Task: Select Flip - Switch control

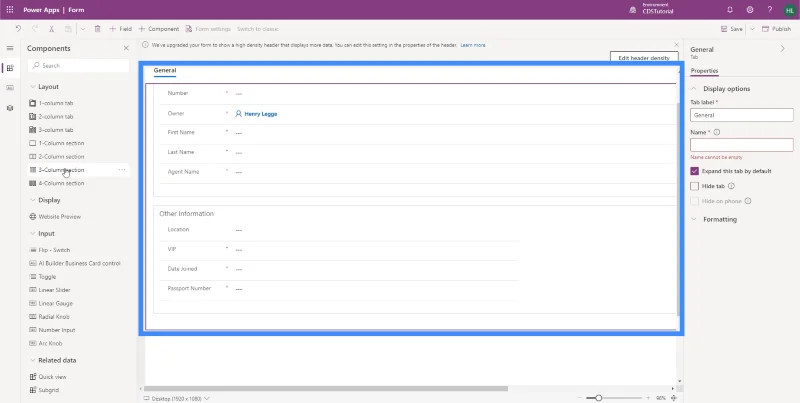Action: (x=50, y=250)
